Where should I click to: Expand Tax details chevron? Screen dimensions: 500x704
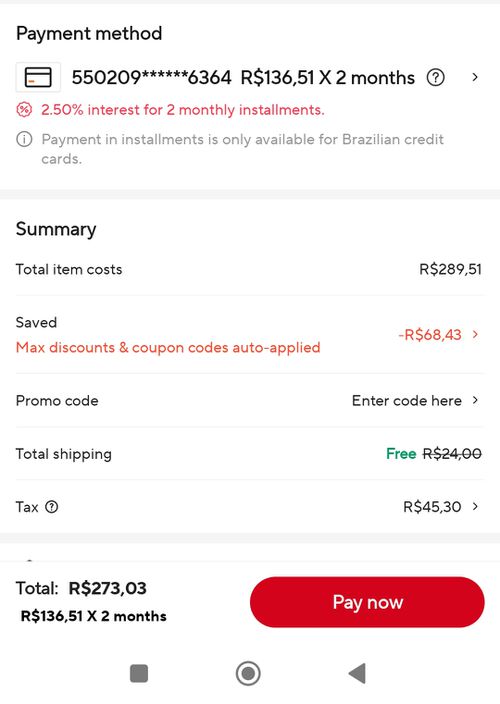pyautogui.click(x=475, y=506)
